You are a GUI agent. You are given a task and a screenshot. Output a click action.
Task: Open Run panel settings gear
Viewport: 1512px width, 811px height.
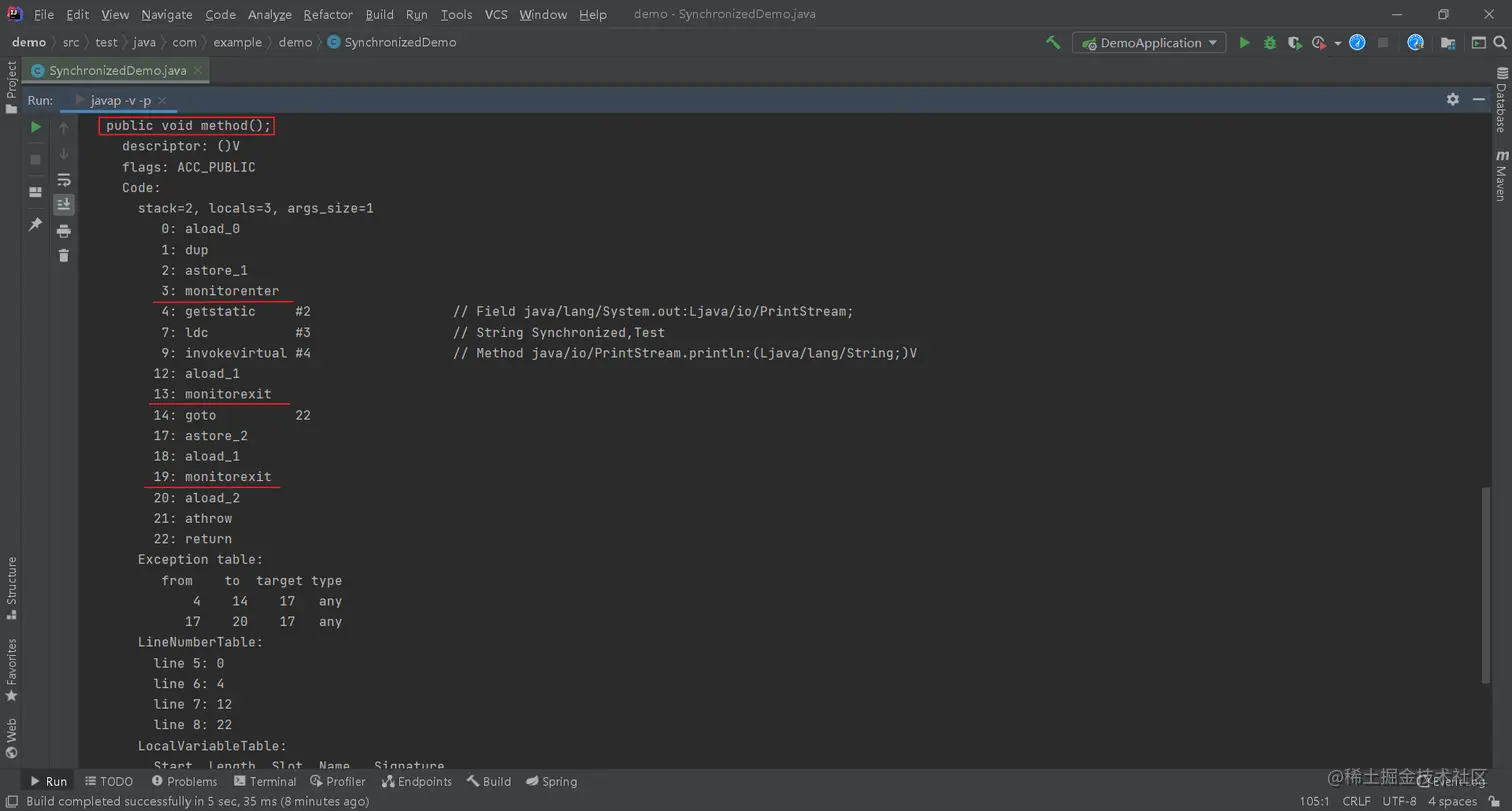coord(1453,99)
